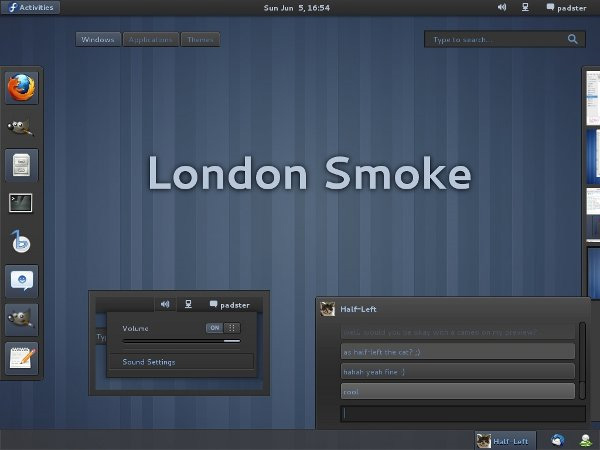
Task: Open the file manager cabinet icon
Action: 21,164
